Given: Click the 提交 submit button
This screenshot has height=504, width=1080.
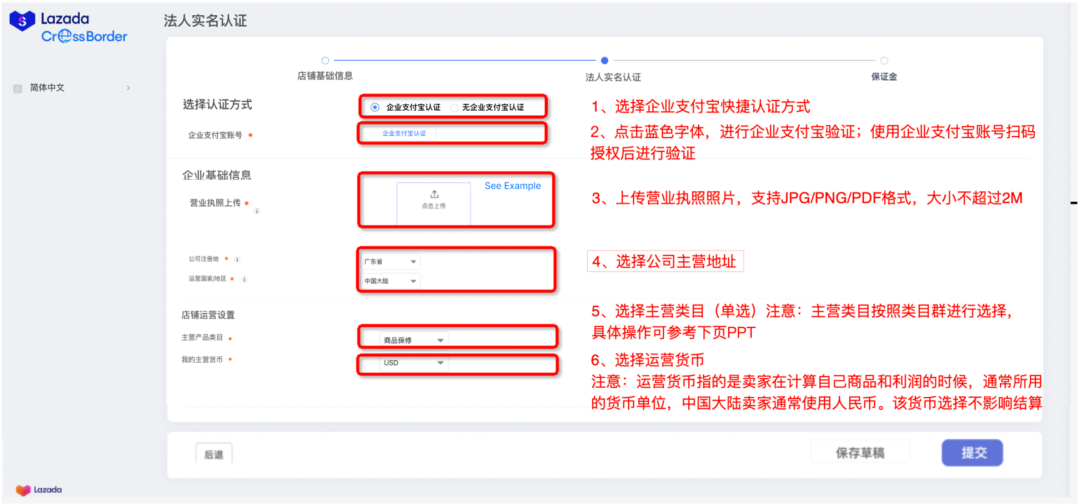Looking at the screenshot, I should coord(973,453).
